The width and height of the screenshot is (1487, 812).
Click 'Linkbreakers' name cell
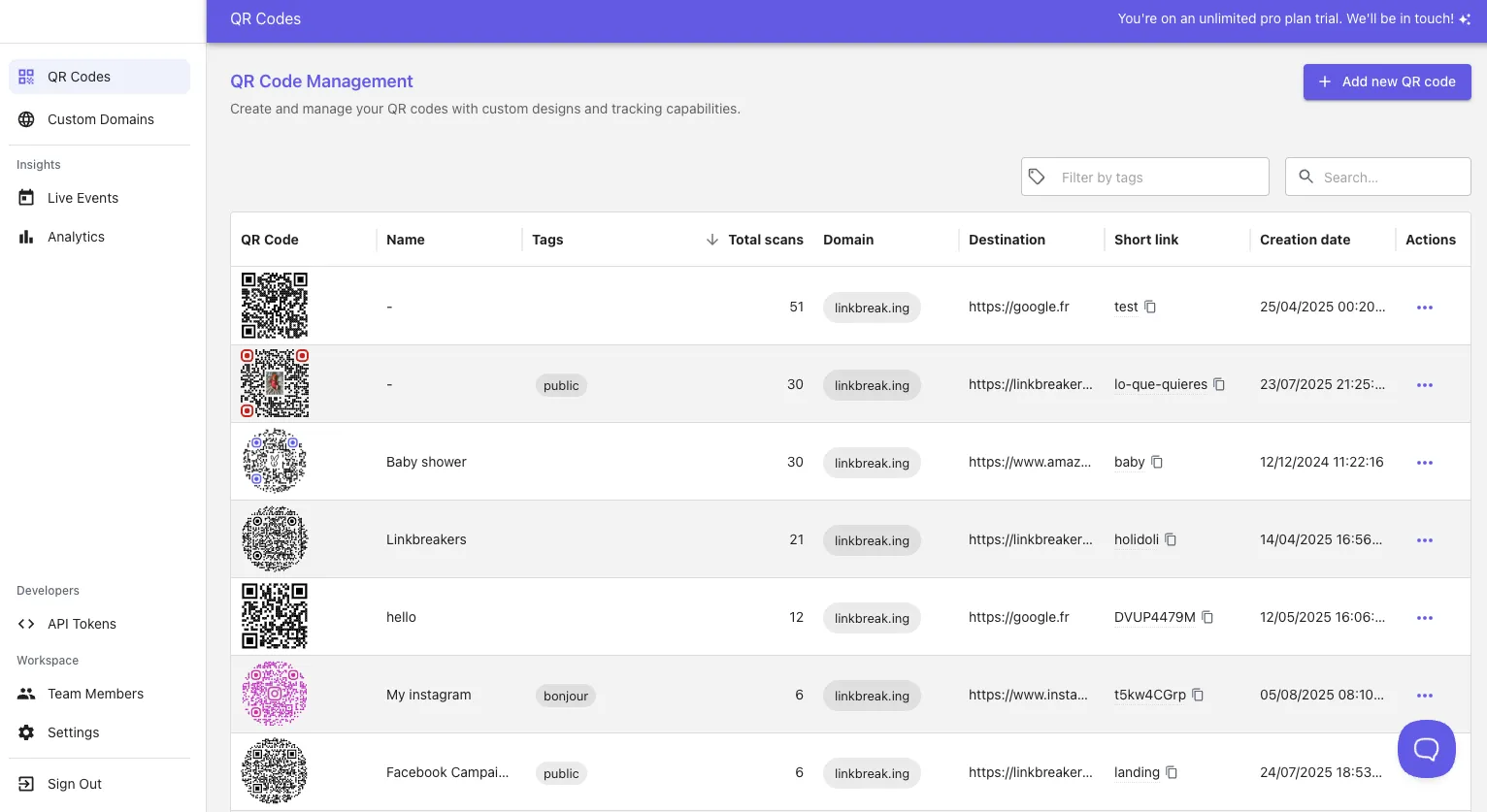[426, 539]
